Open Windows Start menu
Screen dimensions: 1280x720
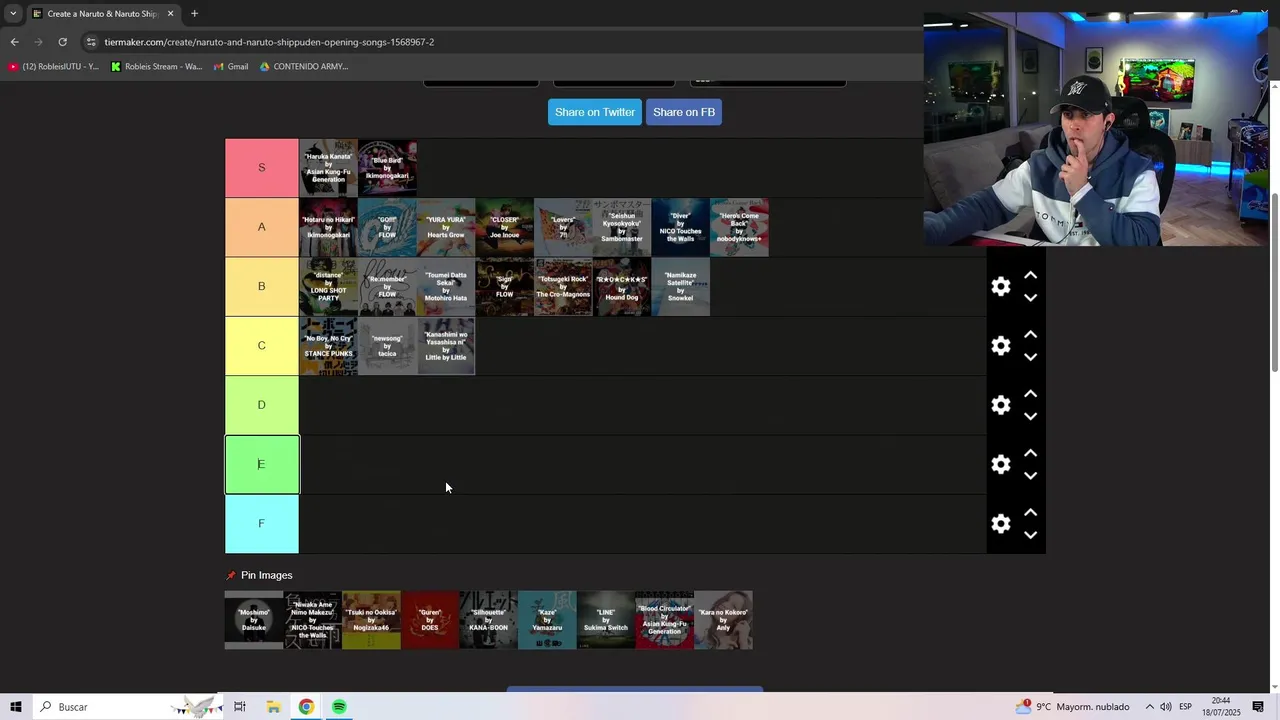pos(16,707)
